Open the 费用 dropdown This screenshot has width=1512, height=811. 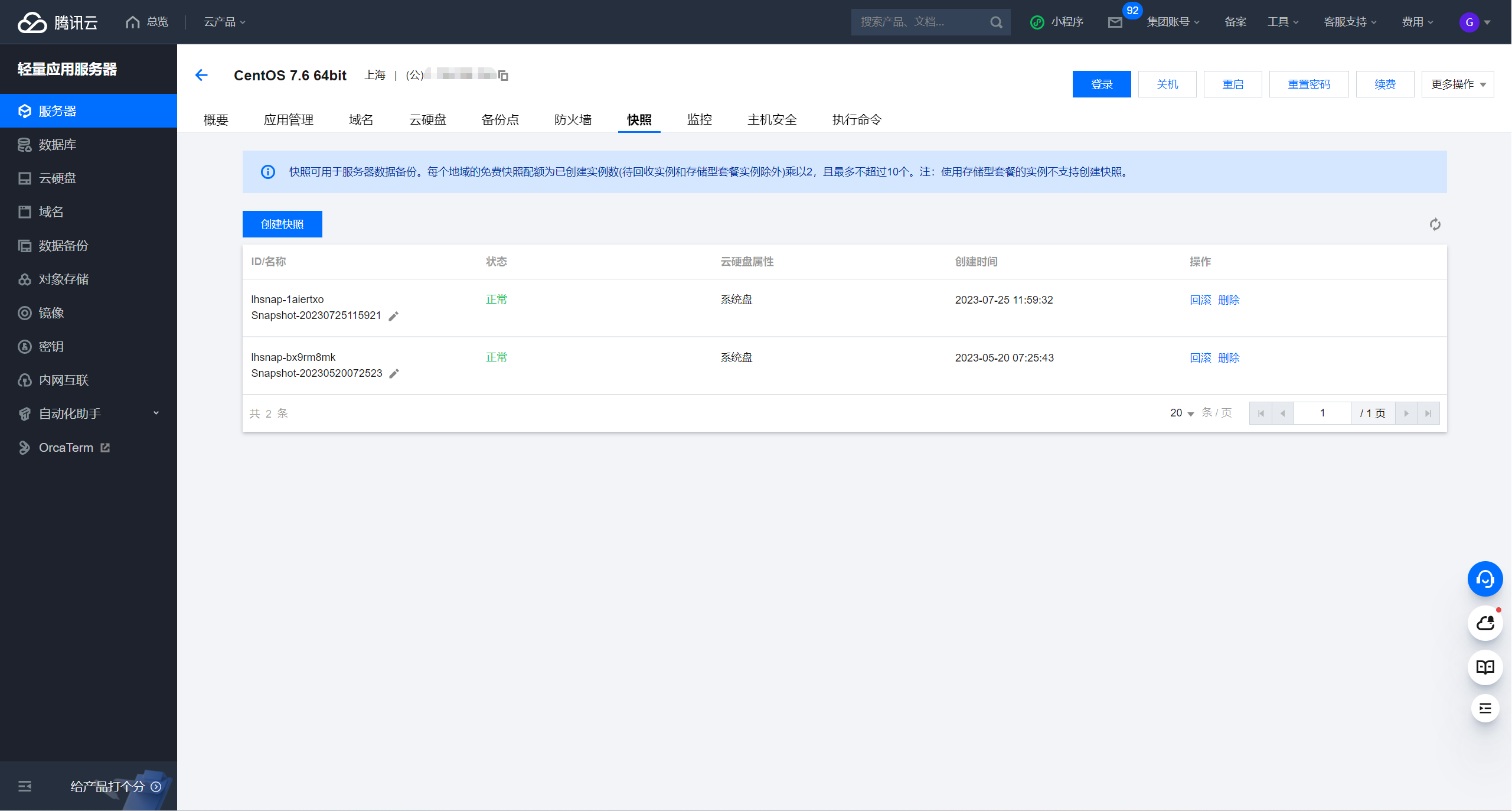pyautogui.click(x=1418, y=22)
